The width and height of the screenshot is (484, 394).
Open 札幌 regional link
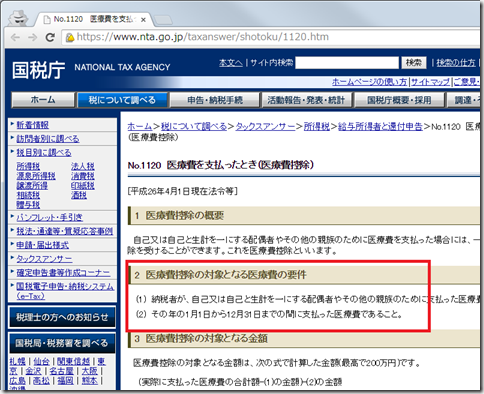[x=17, y=362]
